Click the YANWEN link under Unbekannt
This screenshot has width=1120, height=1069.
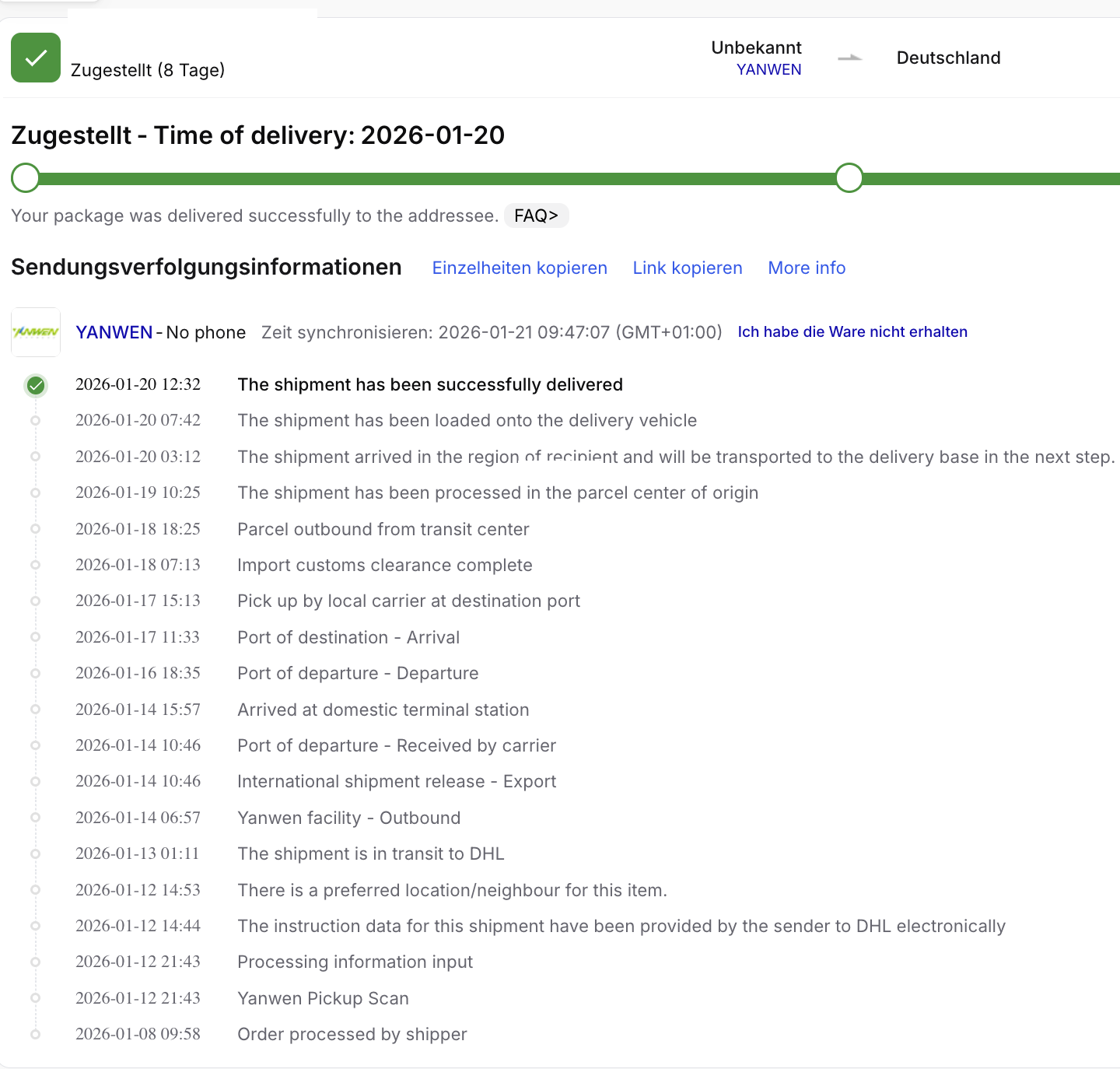[x=768, y=69]
